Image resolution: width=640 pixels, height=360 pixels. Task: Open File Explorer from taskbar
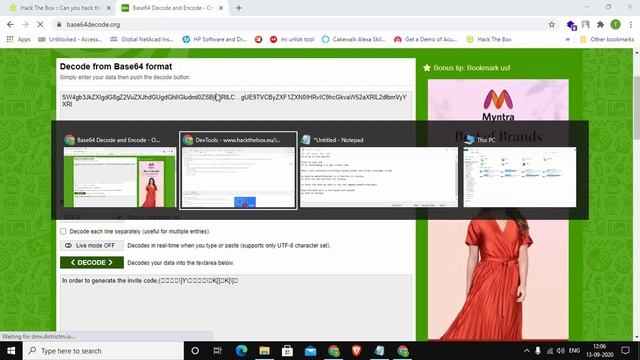point(264,351)
